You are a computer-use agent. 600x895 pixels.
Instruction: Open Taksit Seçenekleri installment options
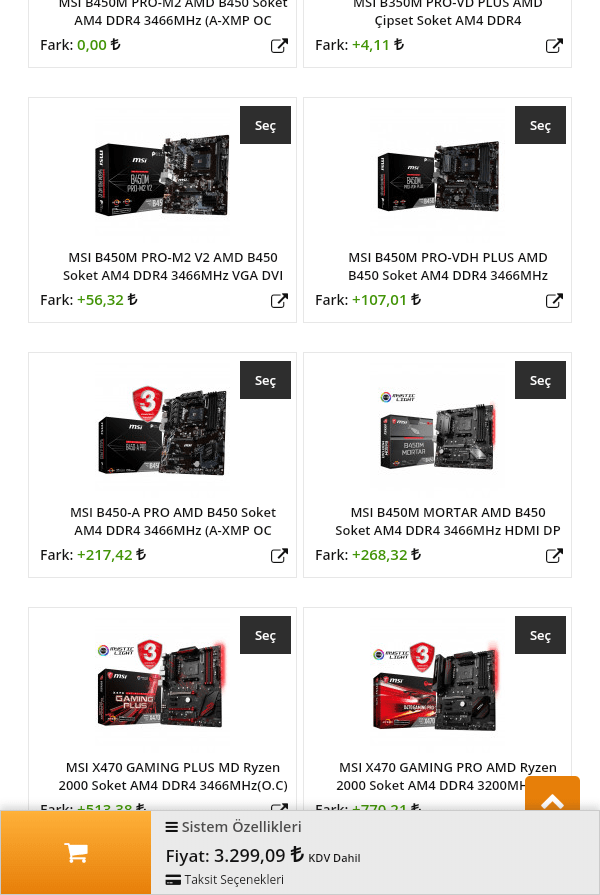(224, 879)
